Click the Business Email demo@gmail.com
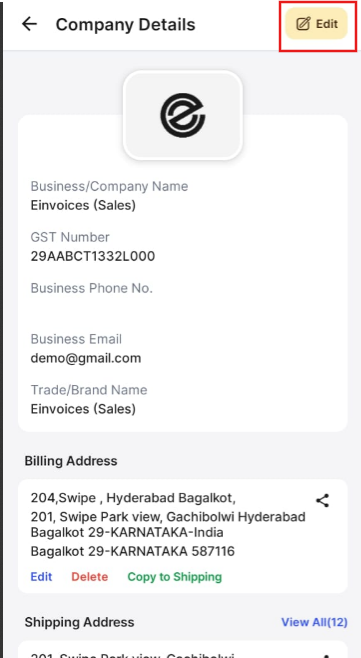 point(86,358)
